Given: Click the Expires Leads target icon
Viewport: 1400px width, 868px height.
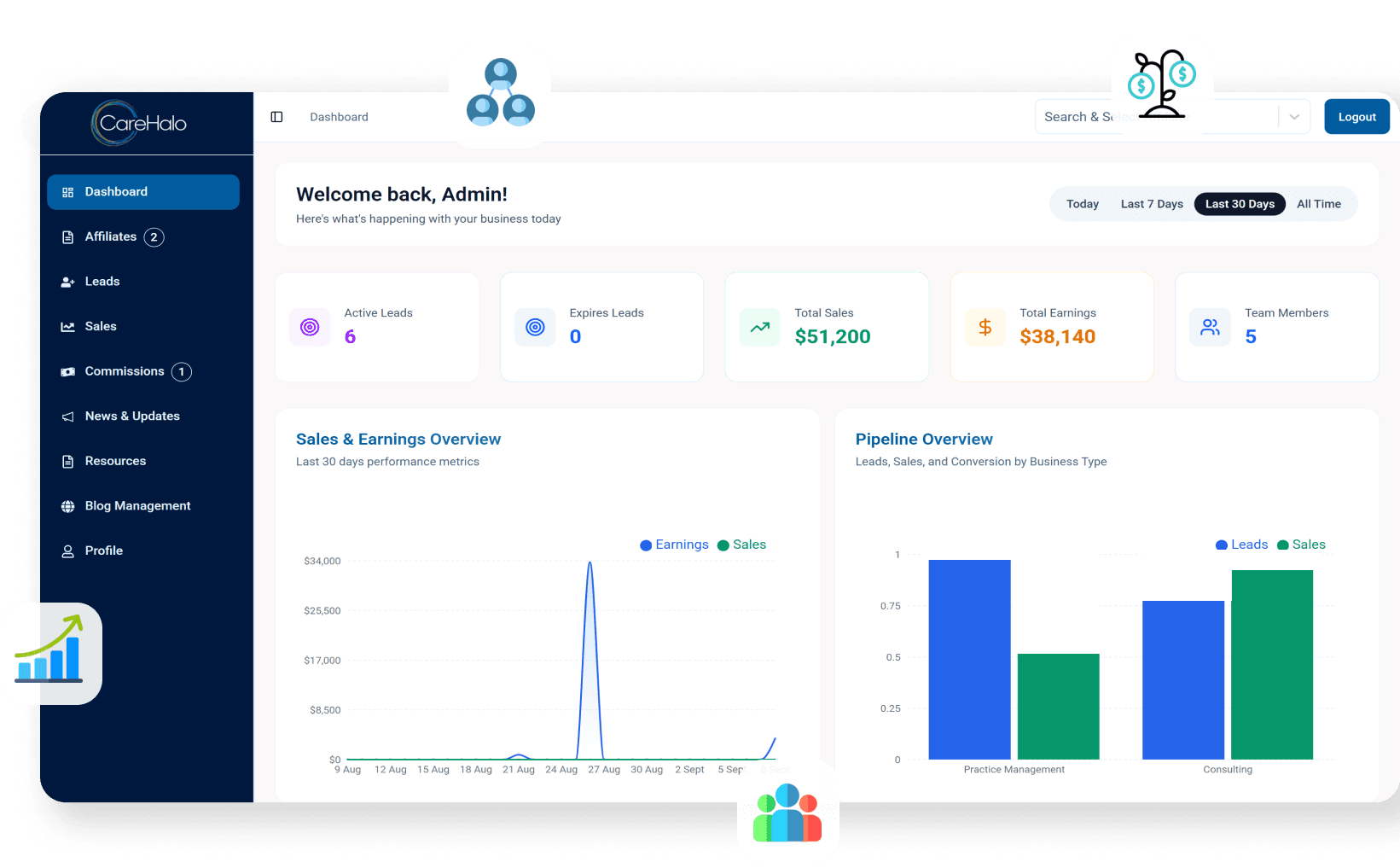Looking at the screenshot, I should click(535, 327).
